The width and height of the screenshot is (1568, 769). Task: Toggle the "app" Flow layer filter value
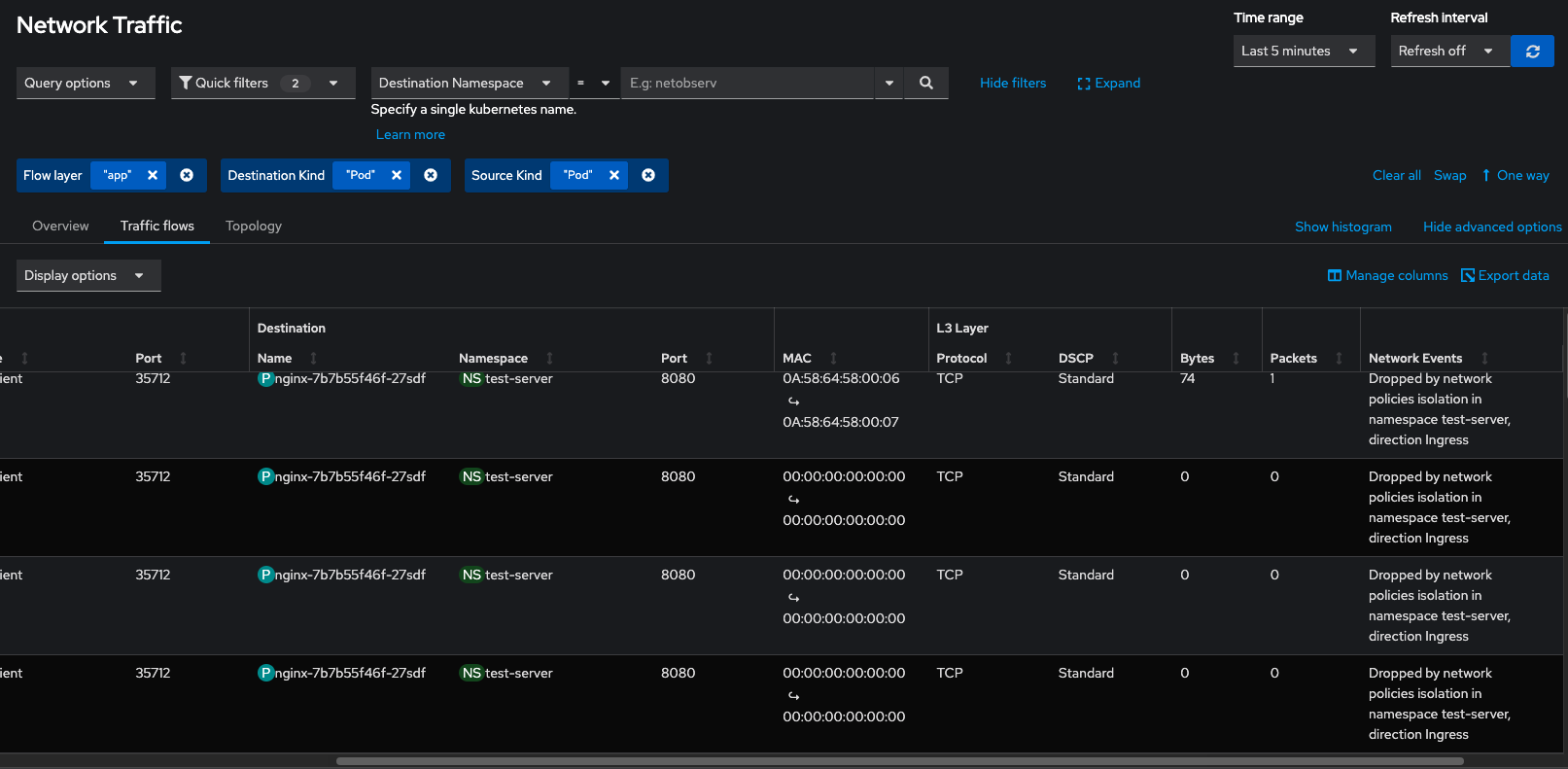[x=118, y=176]
